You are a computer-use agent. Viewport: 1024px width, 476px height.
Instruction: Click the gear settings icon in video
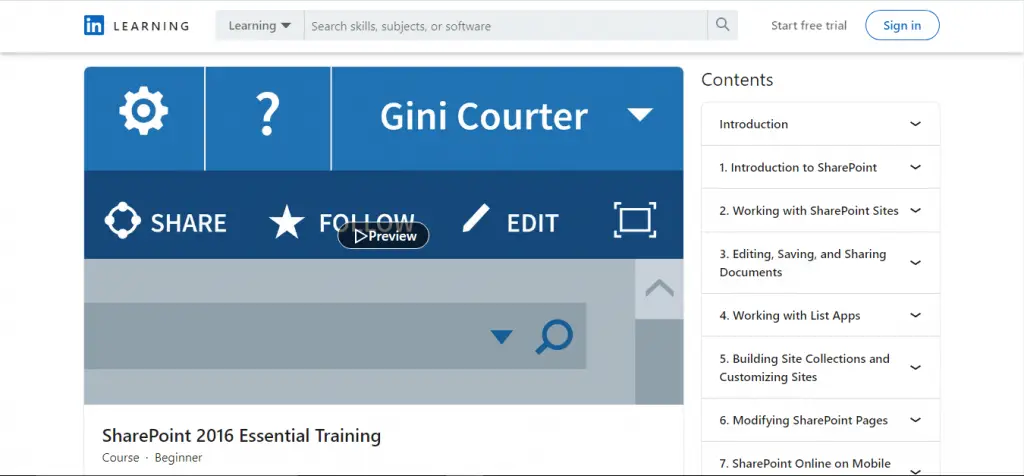point(144,112)
